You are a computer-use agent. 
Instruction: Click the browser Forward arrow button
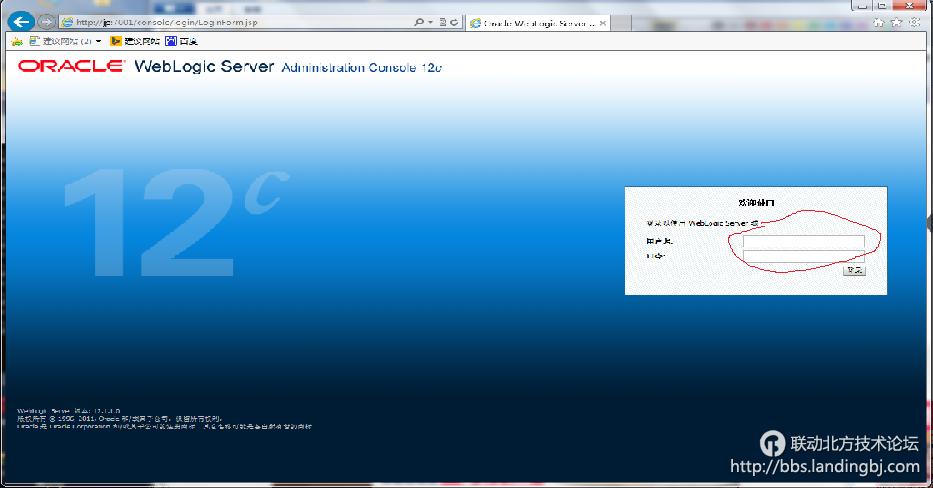pos(46,21)
